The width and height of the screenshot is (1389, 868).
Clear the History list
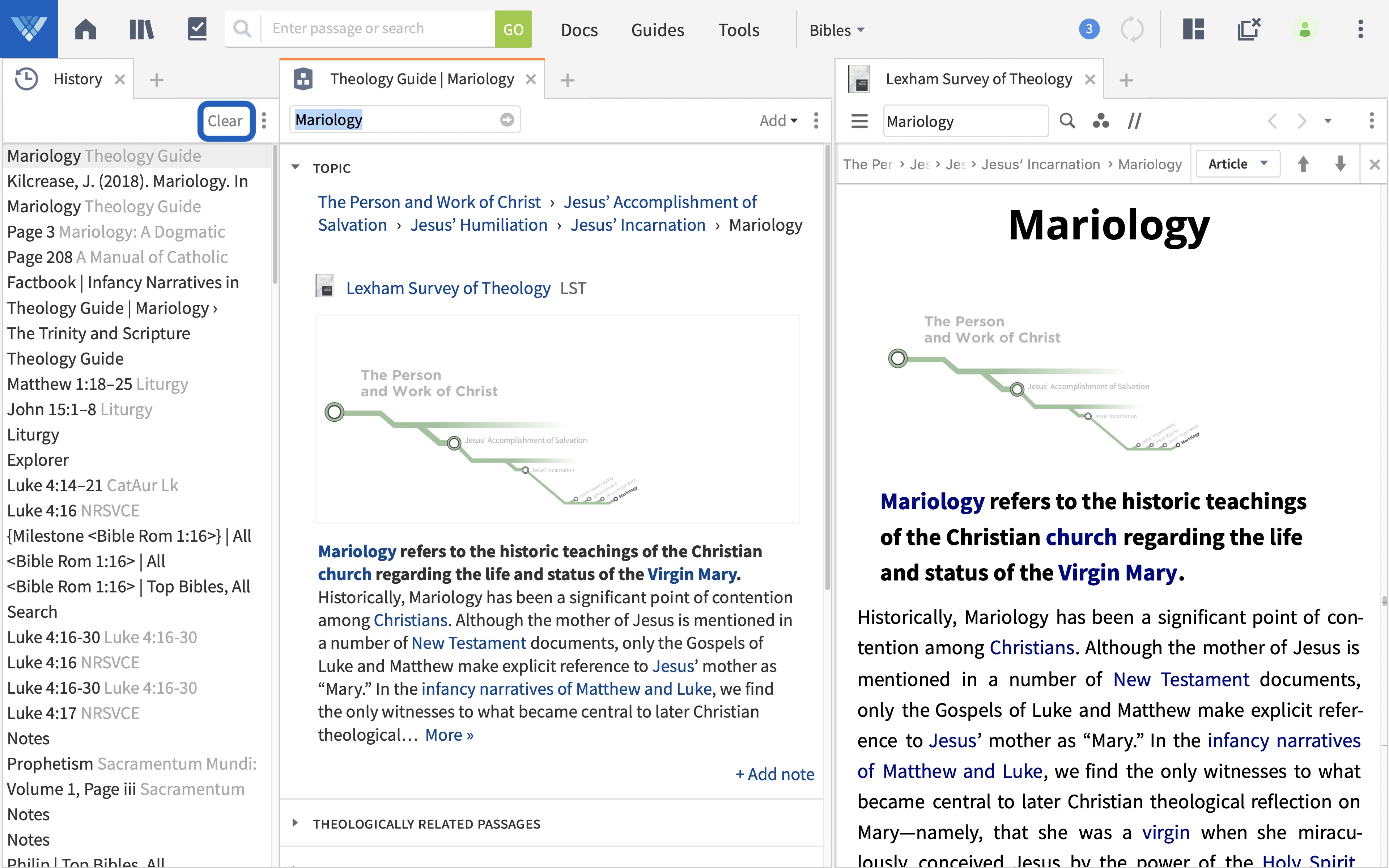[226, 120]
